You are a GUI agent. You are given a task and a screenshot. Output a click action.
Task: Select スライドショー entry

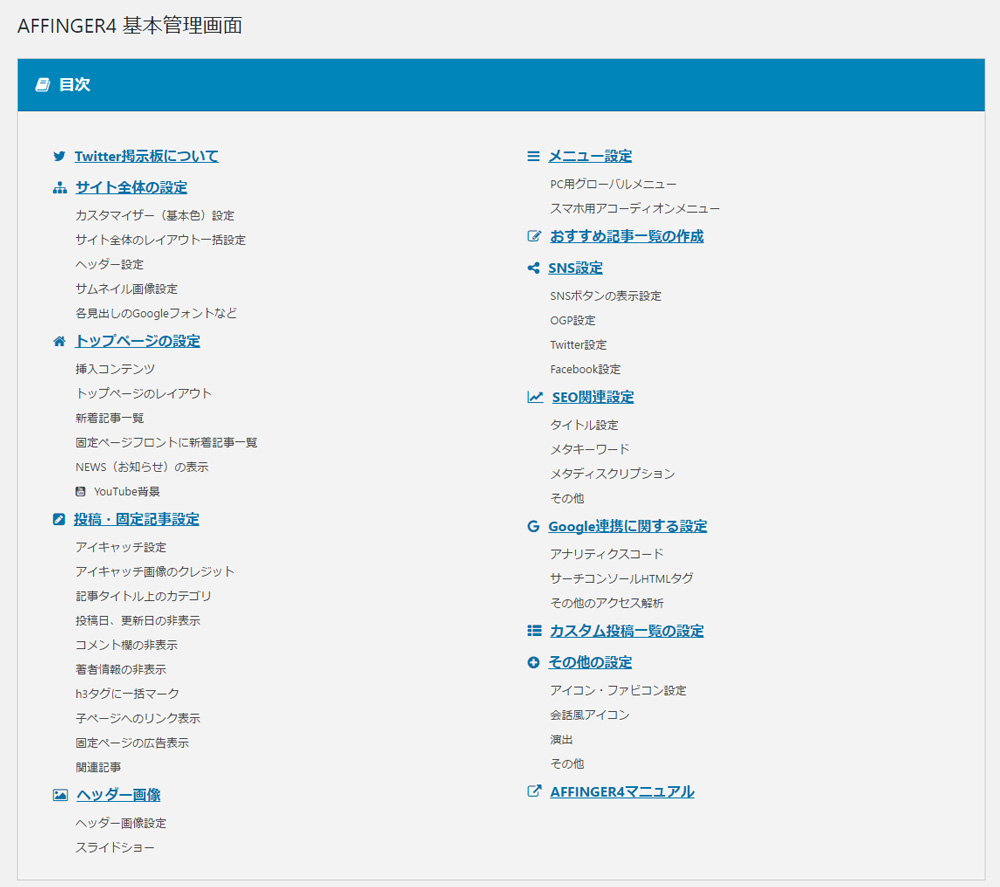click(x=115, y=847)
